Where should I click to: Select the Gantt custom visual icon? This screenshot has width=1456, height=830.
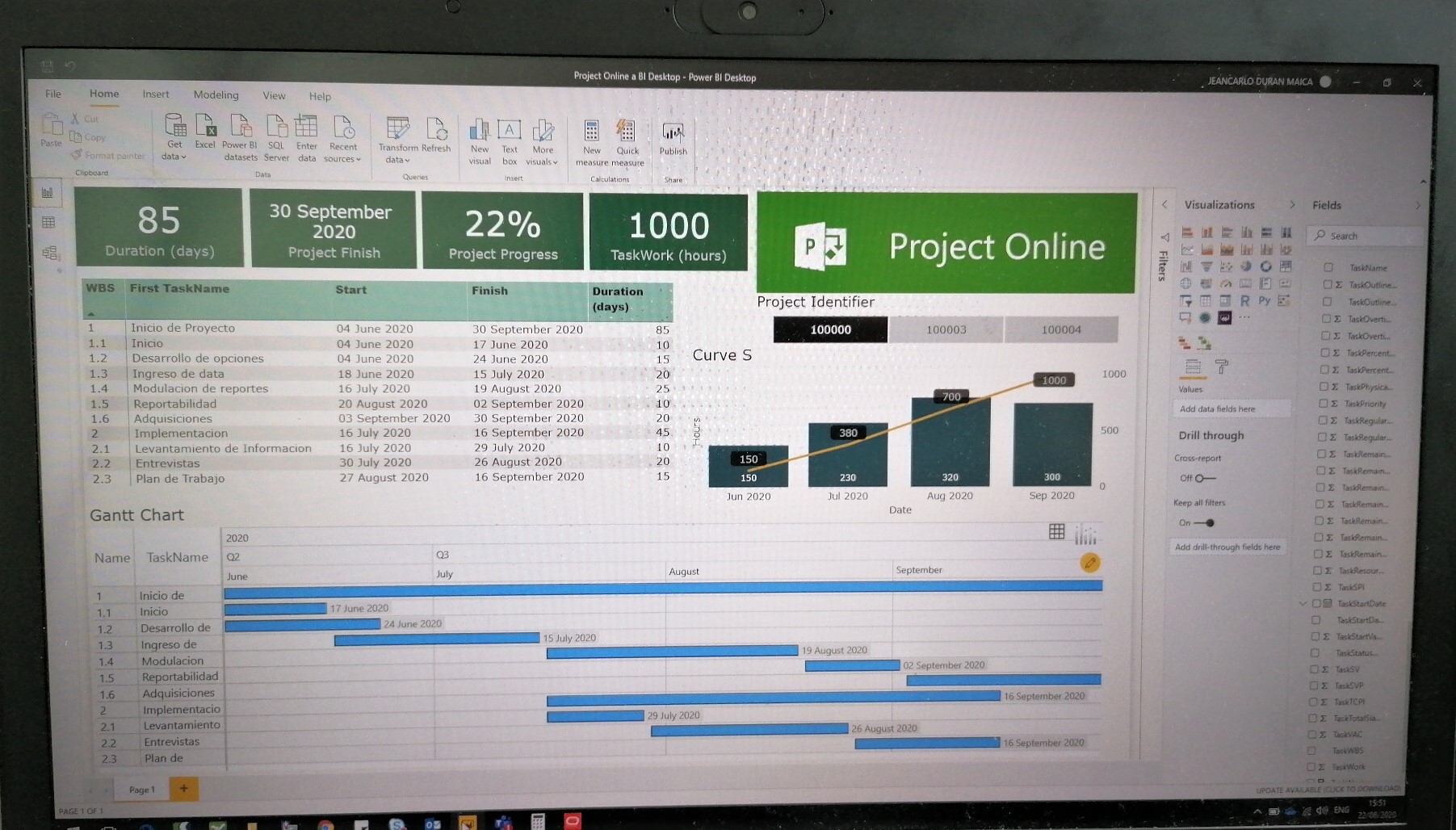point(1185,342)
